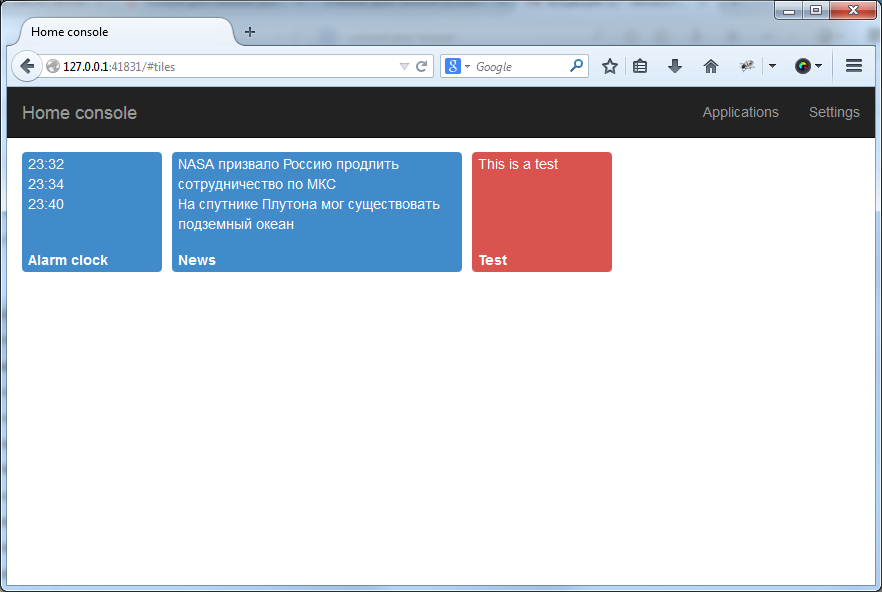Reload the page with the refresh icon
Screen dimensions: 882x600
tap(421, 66)
